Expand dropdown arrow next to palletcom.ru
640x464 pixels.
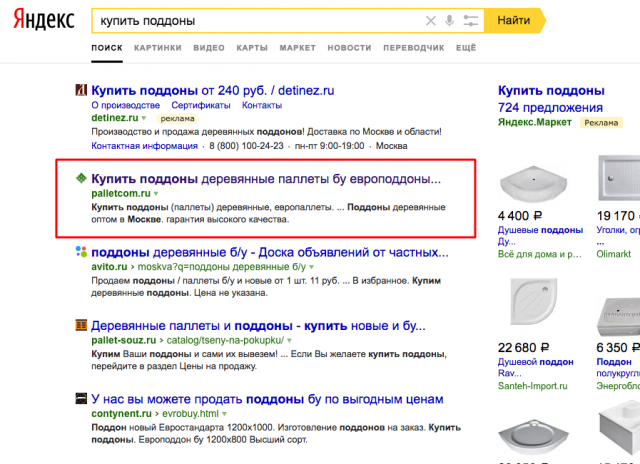[156, 194]
